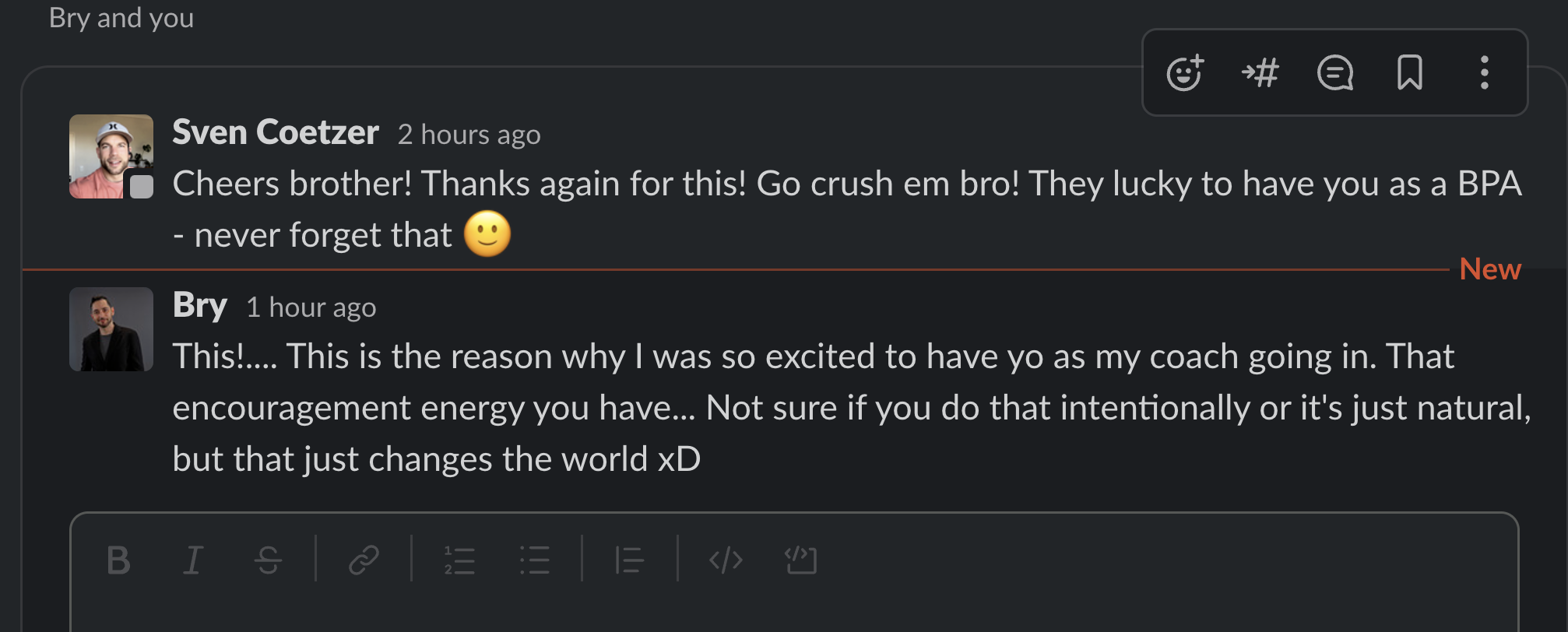Toggle bold formatting
Image resolution: width=1568 pixels, height=632 pixels.
pyautogui.click(x=118, y=560)
